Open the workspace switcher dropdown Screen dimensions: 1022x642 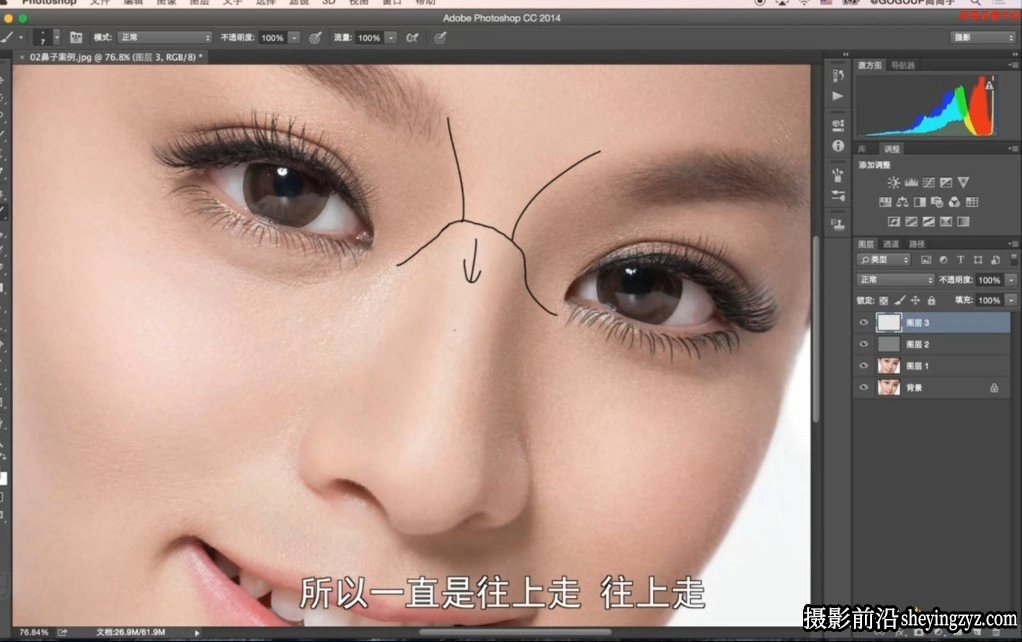tap(982, 38)
